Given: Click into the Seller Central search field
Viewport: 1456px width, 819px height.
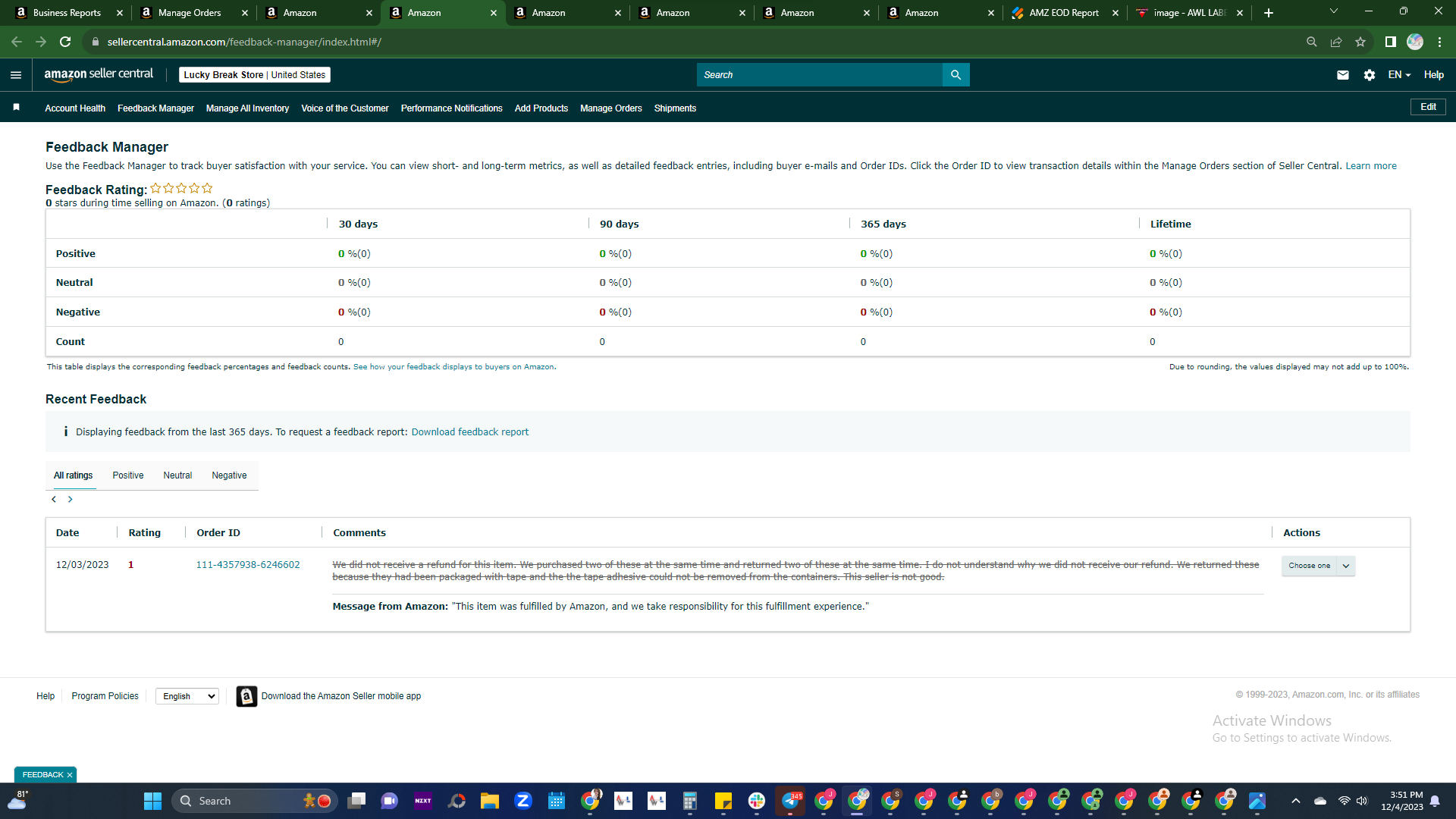Looking at the screenshot, I should point(820,75).
